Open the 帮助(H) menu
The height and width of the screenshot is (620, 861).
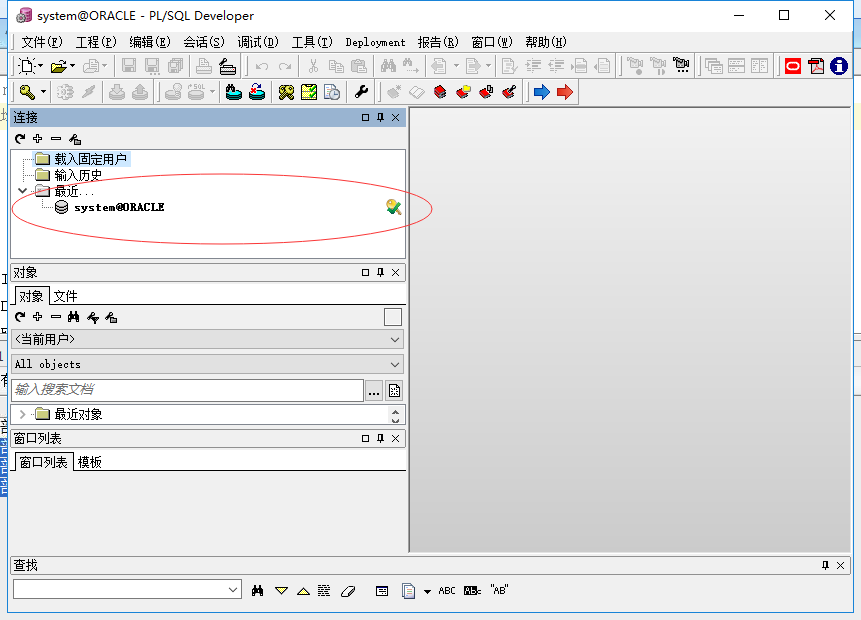[545, 42]
